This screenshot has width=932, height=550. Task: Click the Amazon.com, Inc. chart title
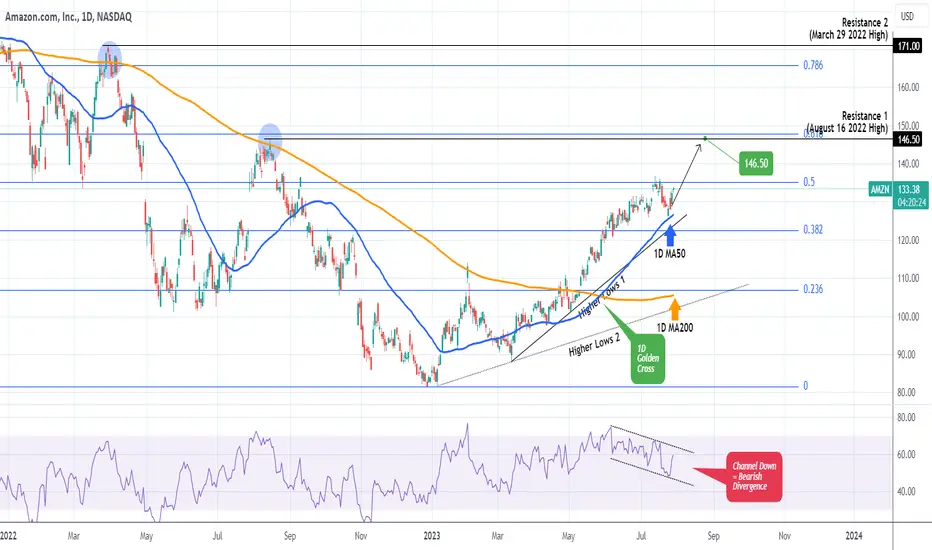[x=68, y=17]
